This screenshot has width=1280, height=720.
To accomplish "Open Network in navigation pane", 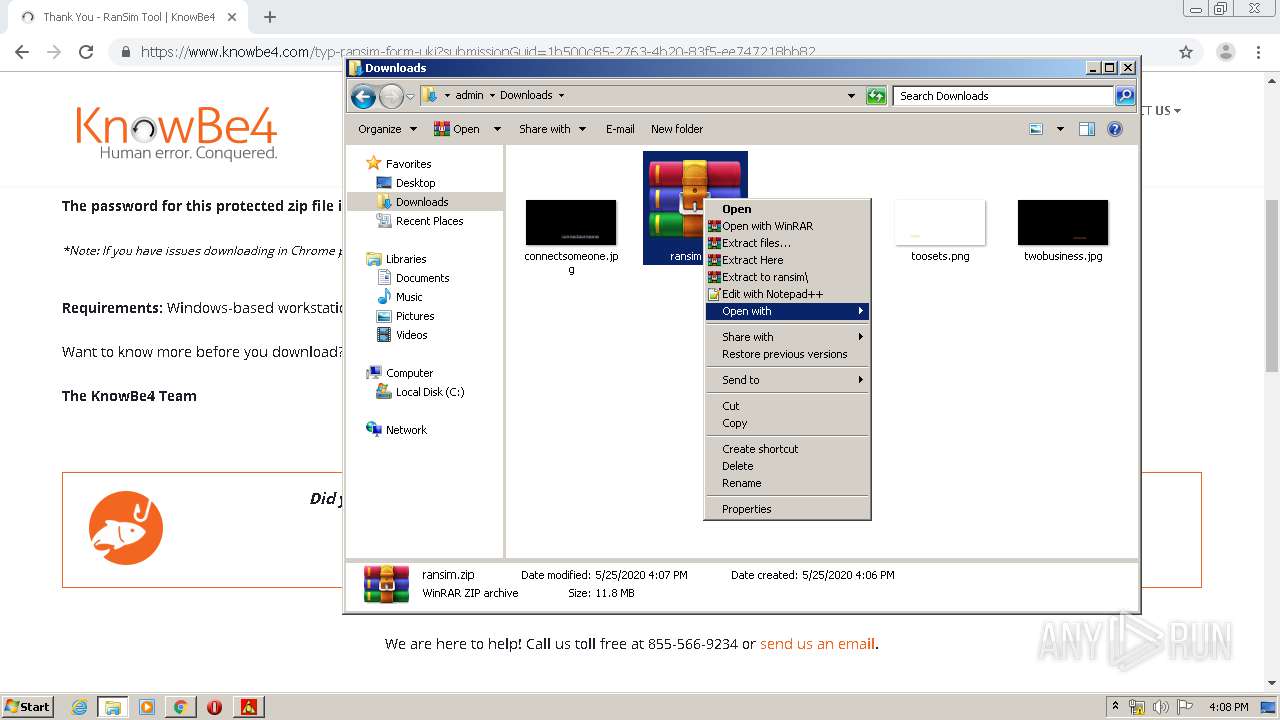I will pyautogui.click(x=406, y=430).
